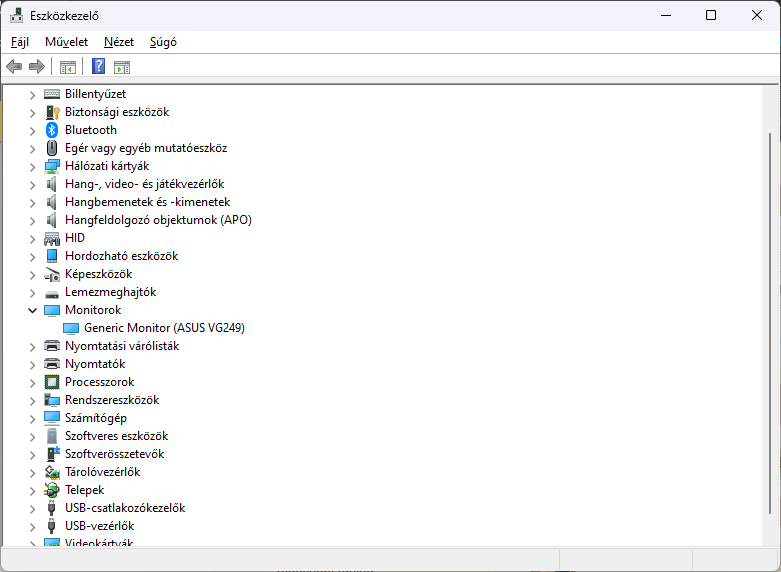Expand the USB-vezérlők node
This screenshot has width=781, height=572.
point(32,527)
